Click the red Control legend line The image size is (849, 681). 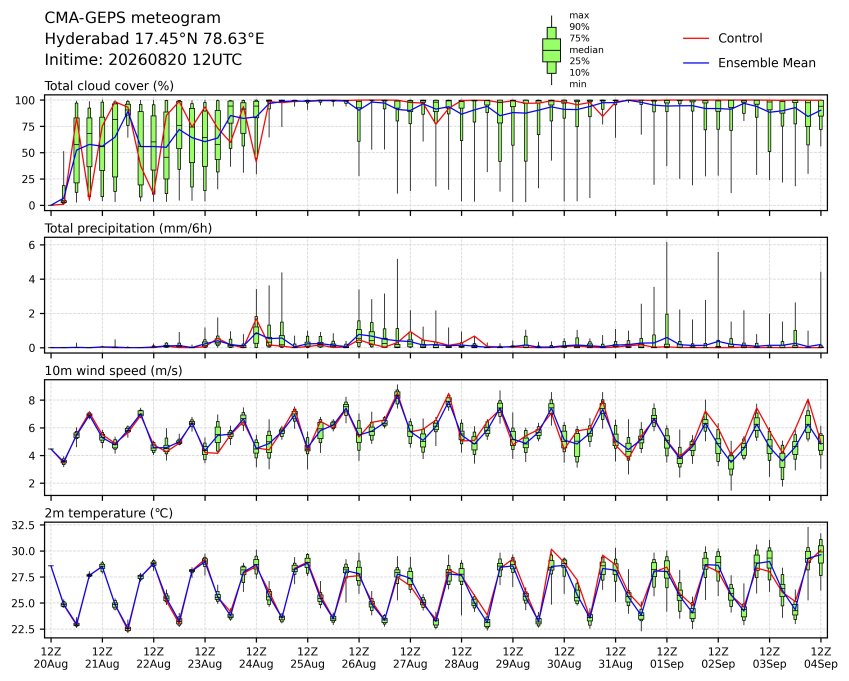point(696,38)
